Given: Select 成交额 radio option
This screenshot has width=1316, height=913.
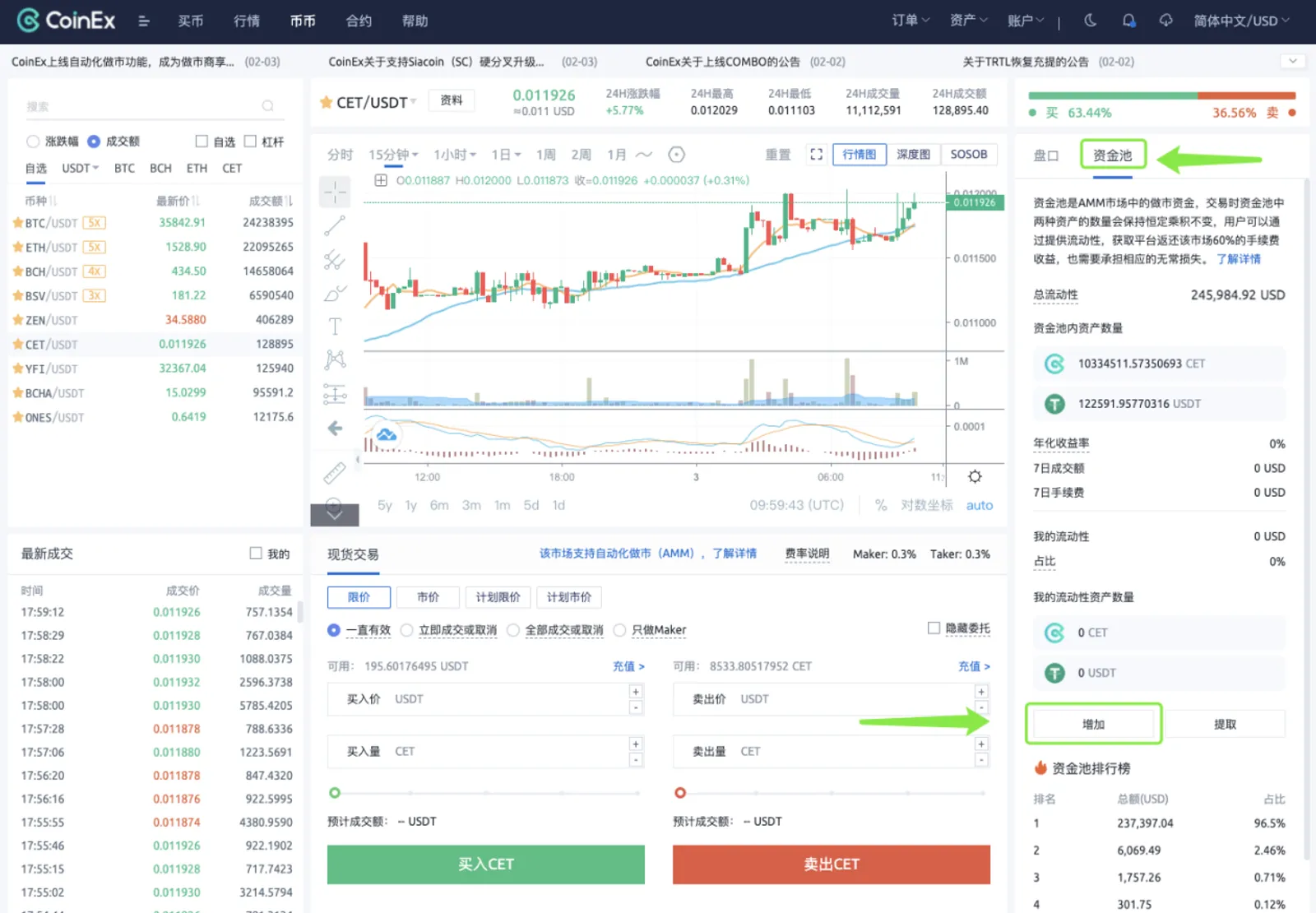Looking at the screenshot, I should [x=94, y=141].
